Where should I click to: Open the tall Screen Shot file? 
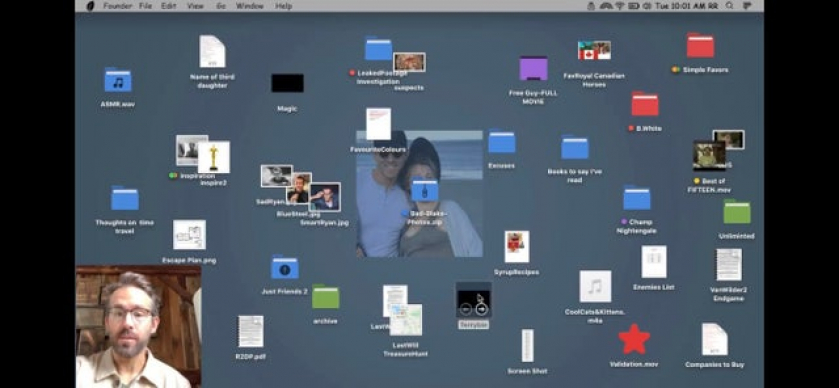coord(528,346)
